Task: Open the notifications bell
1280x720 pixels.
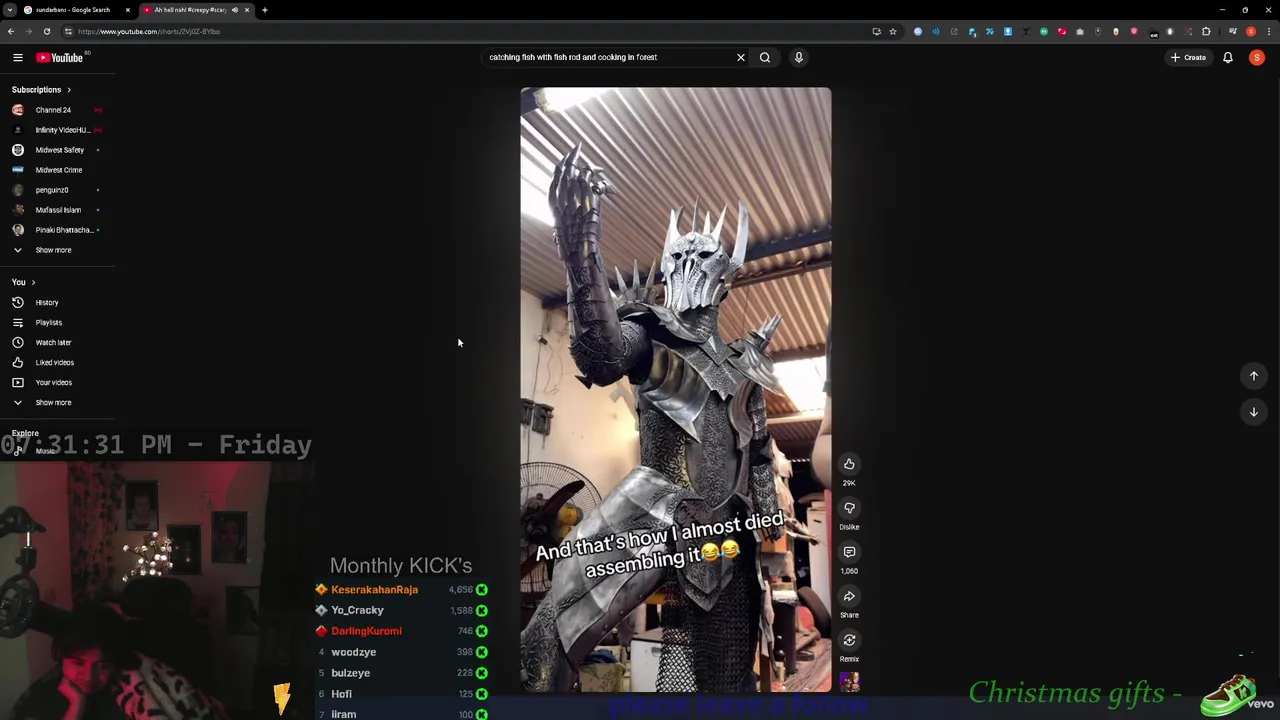Action: click(1228, 57)
